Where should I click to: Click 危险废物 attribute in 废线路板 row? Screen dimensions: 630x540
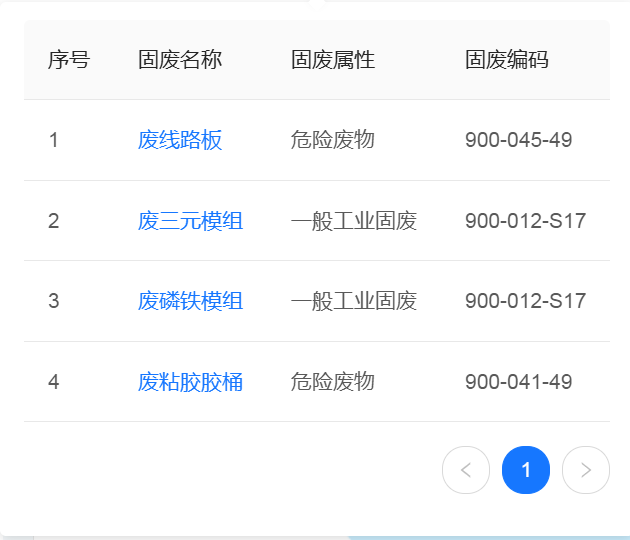332,140
